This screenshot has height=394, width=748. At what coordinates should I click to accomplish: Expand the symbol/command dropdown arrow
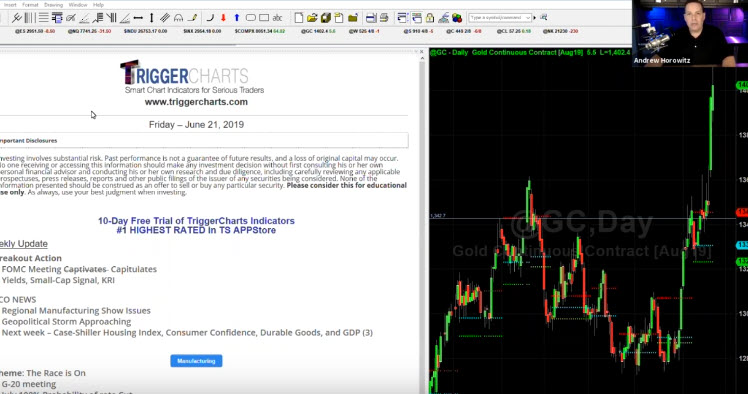528,18
